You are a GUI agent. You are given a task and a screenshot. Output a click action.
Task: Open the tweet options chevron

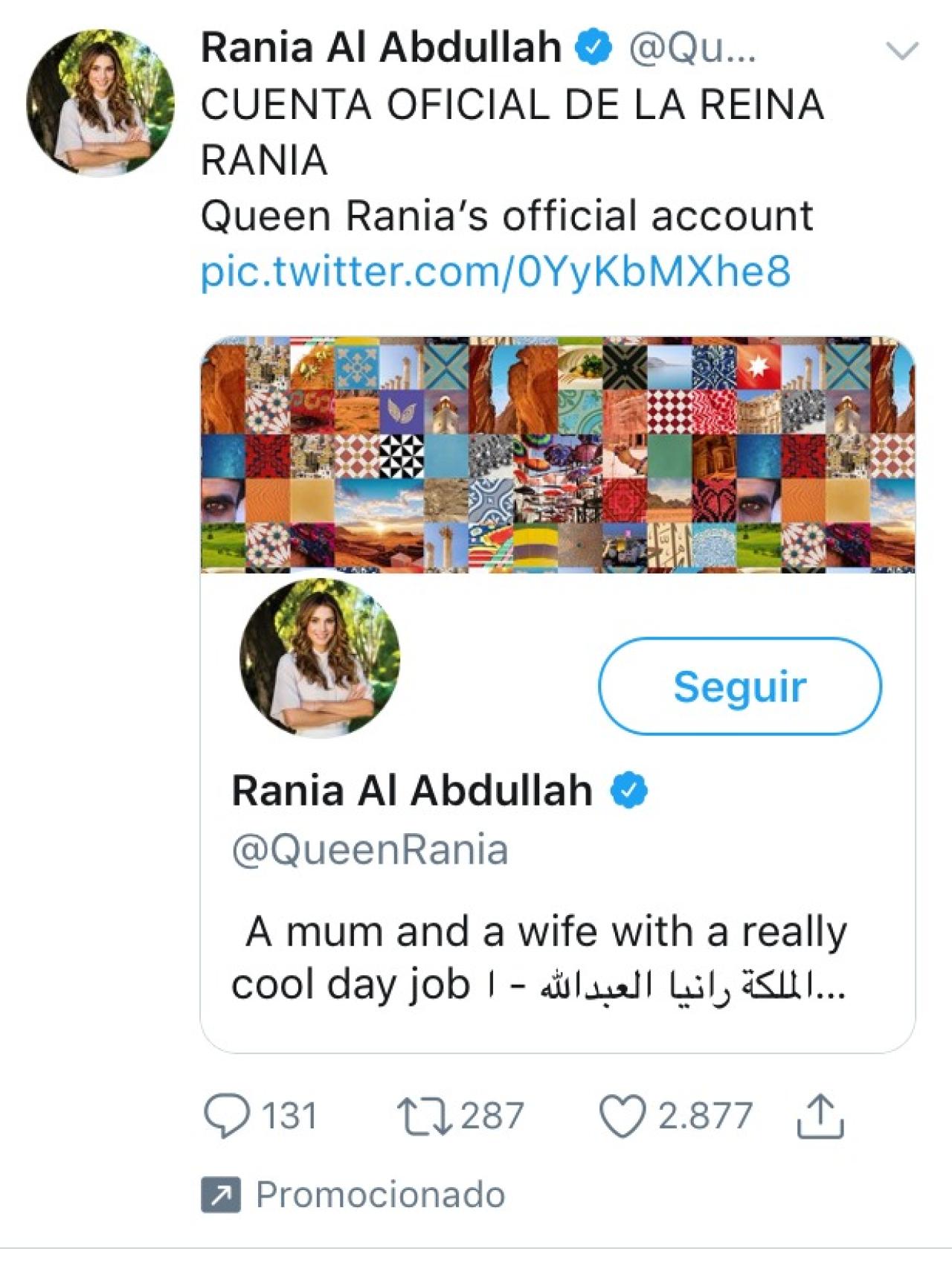[901, 48]
